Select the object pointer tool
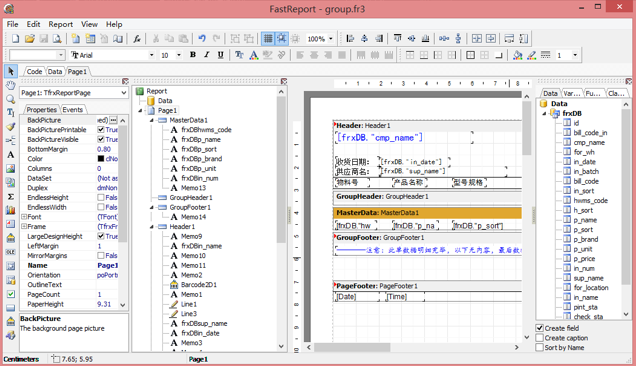 pos(11,71)
